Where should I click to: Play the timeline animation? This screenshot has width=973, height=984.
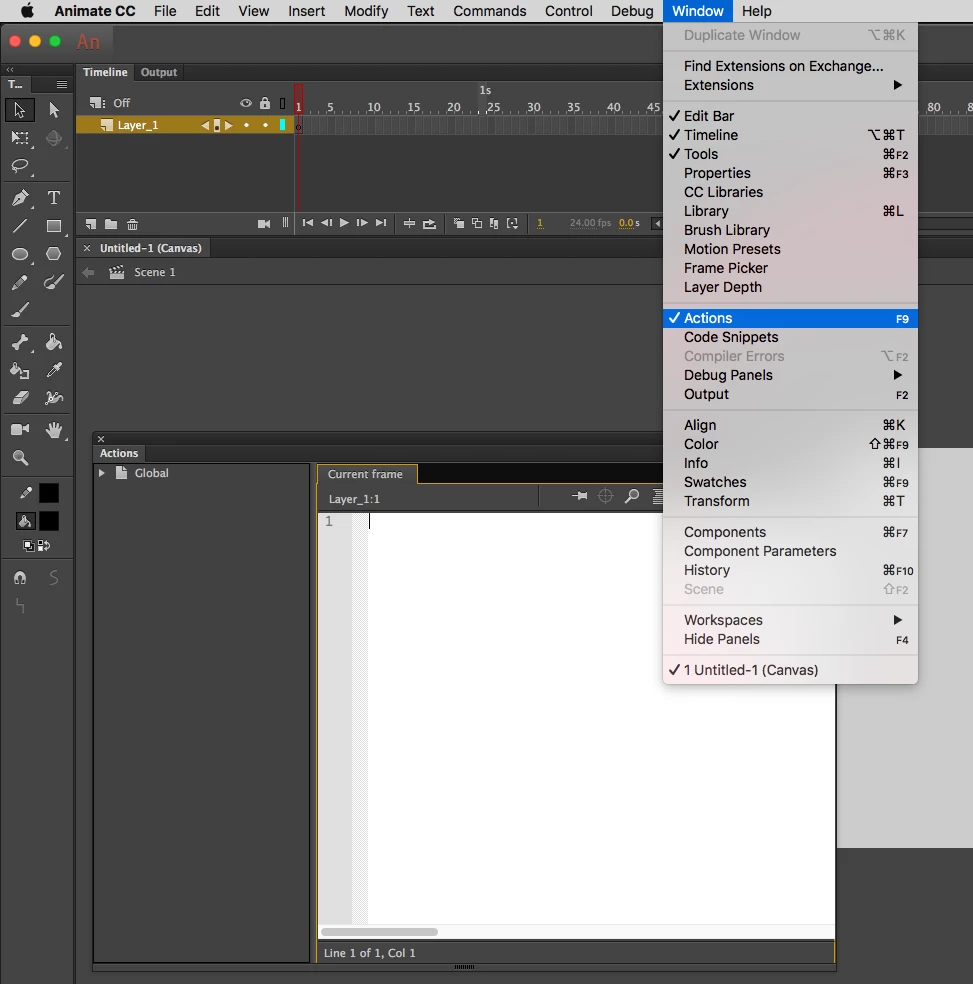[x=344, y=223]
